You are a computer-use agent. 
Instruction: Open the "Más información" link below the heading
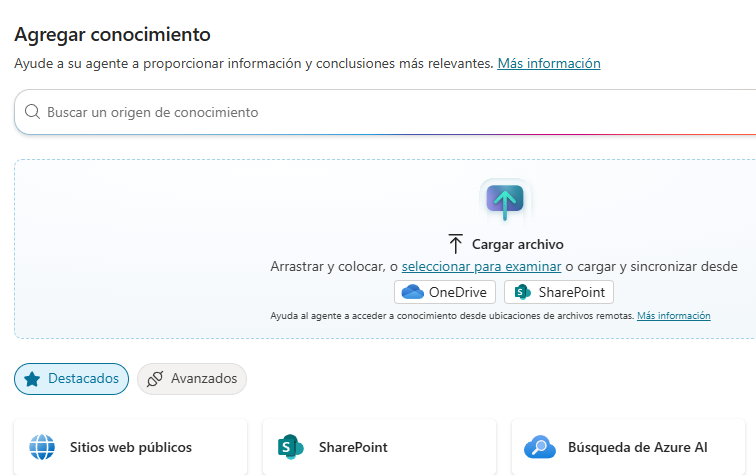549,63
